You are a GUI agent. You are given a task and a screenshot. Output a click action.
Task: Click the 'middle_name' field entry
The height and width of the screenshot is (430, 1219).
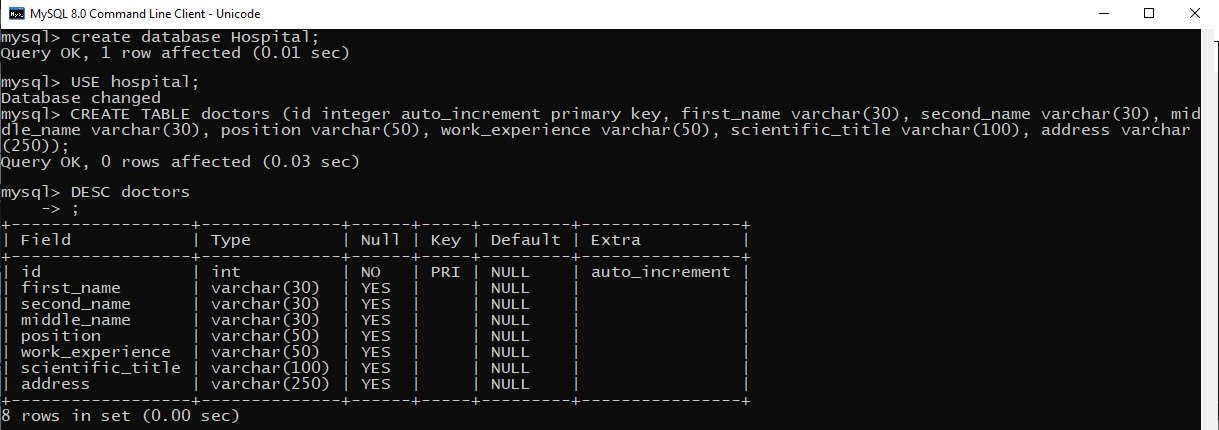76,320
